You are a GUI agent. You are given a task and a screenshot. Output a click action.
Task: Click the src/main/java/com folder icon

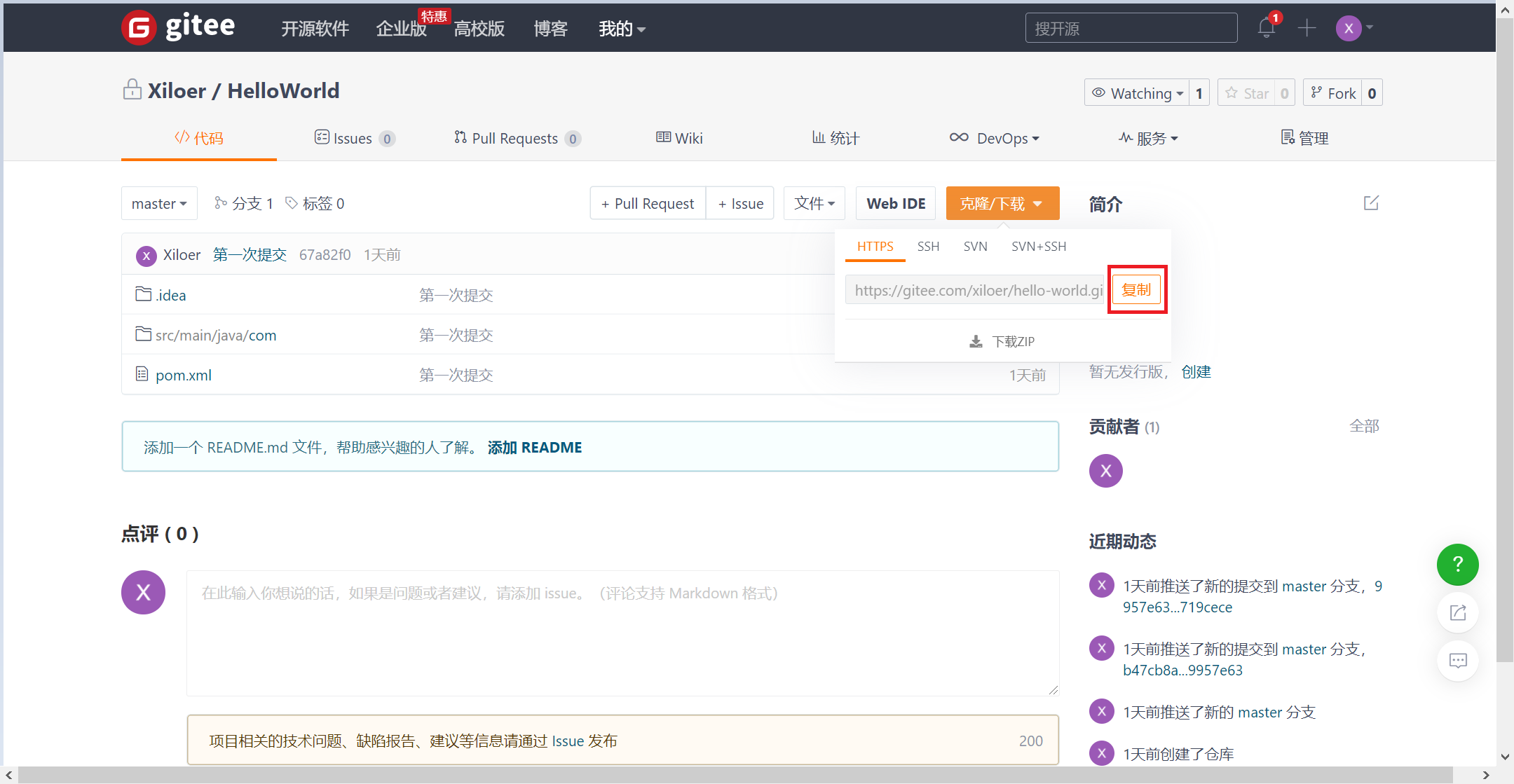click(143, 333)
